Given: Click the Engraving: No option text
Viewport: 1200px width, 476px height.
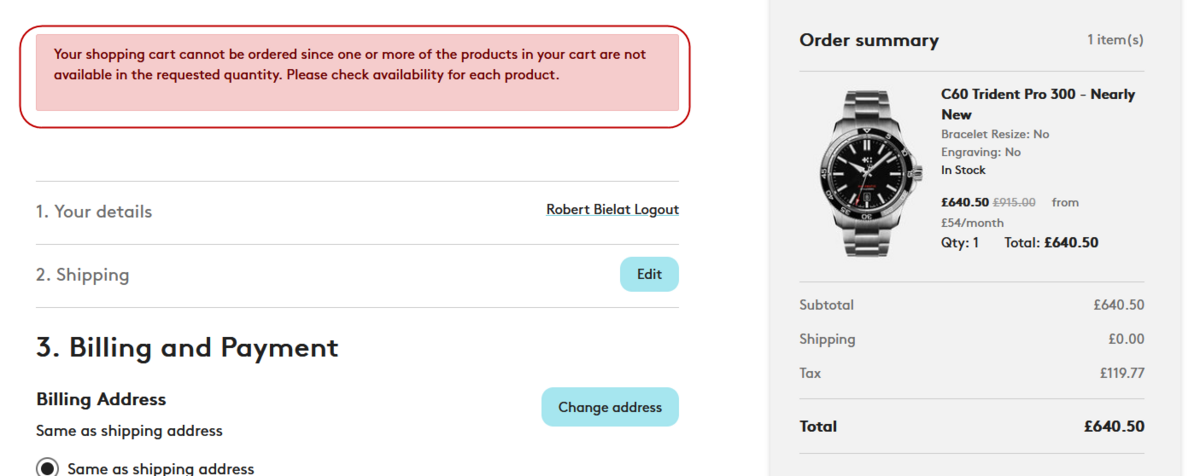Looking at the screenshot, I should coord(981,152).
